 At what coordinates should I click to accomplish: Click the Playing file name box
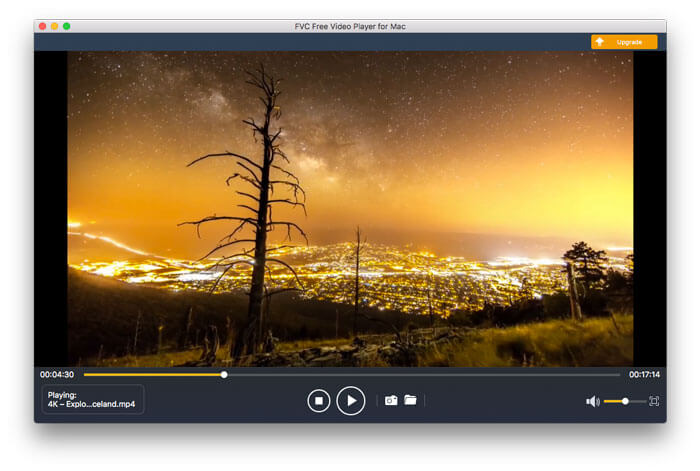(93, 400)
